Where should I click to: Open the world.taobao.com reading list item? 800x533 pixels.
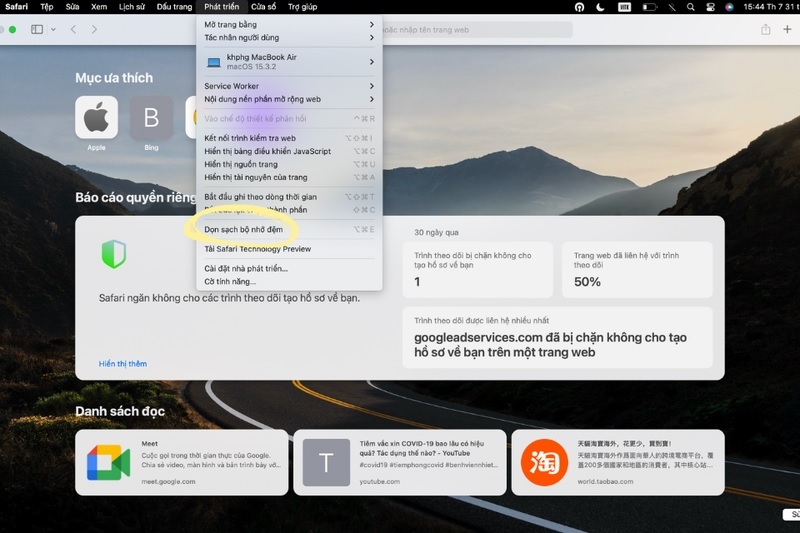click(618, 462)
